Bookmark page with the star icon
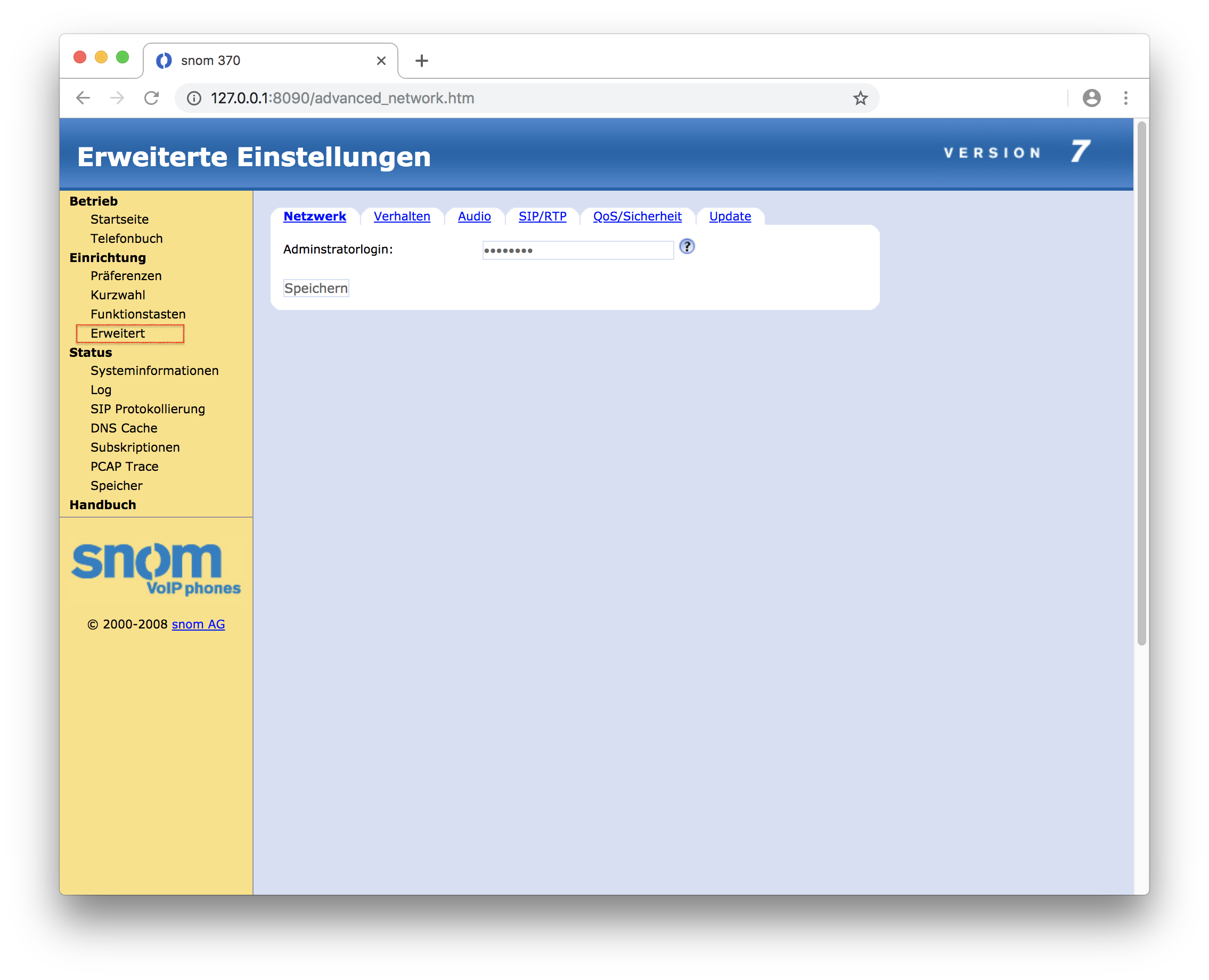 [860, 98]
